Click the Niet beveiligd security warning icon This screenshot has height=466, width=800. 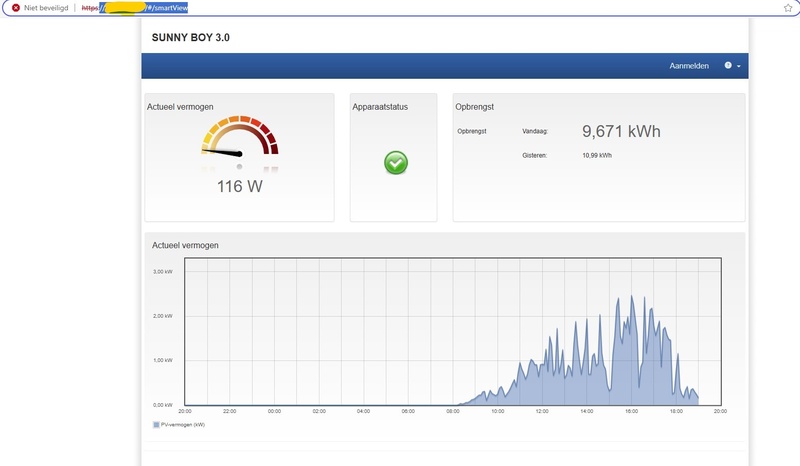click(x=16, y=8)
